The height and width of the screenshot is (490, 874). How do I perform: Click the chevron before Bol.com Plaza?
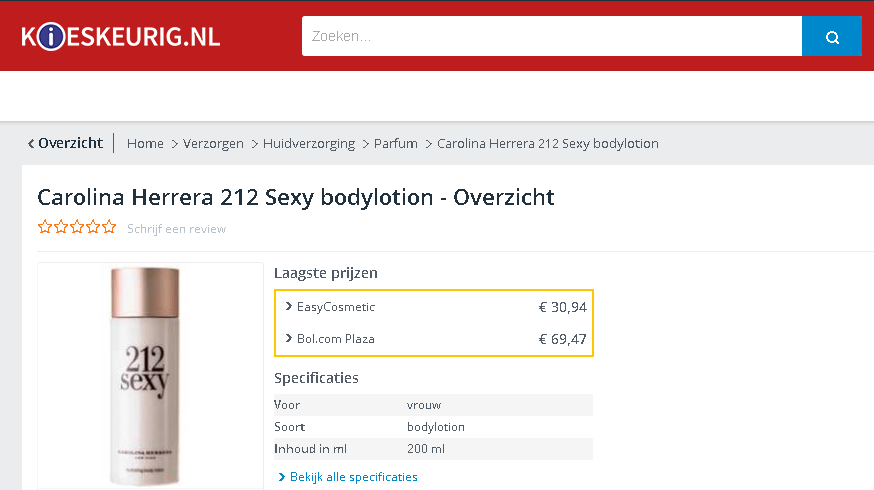click(289, 338)
